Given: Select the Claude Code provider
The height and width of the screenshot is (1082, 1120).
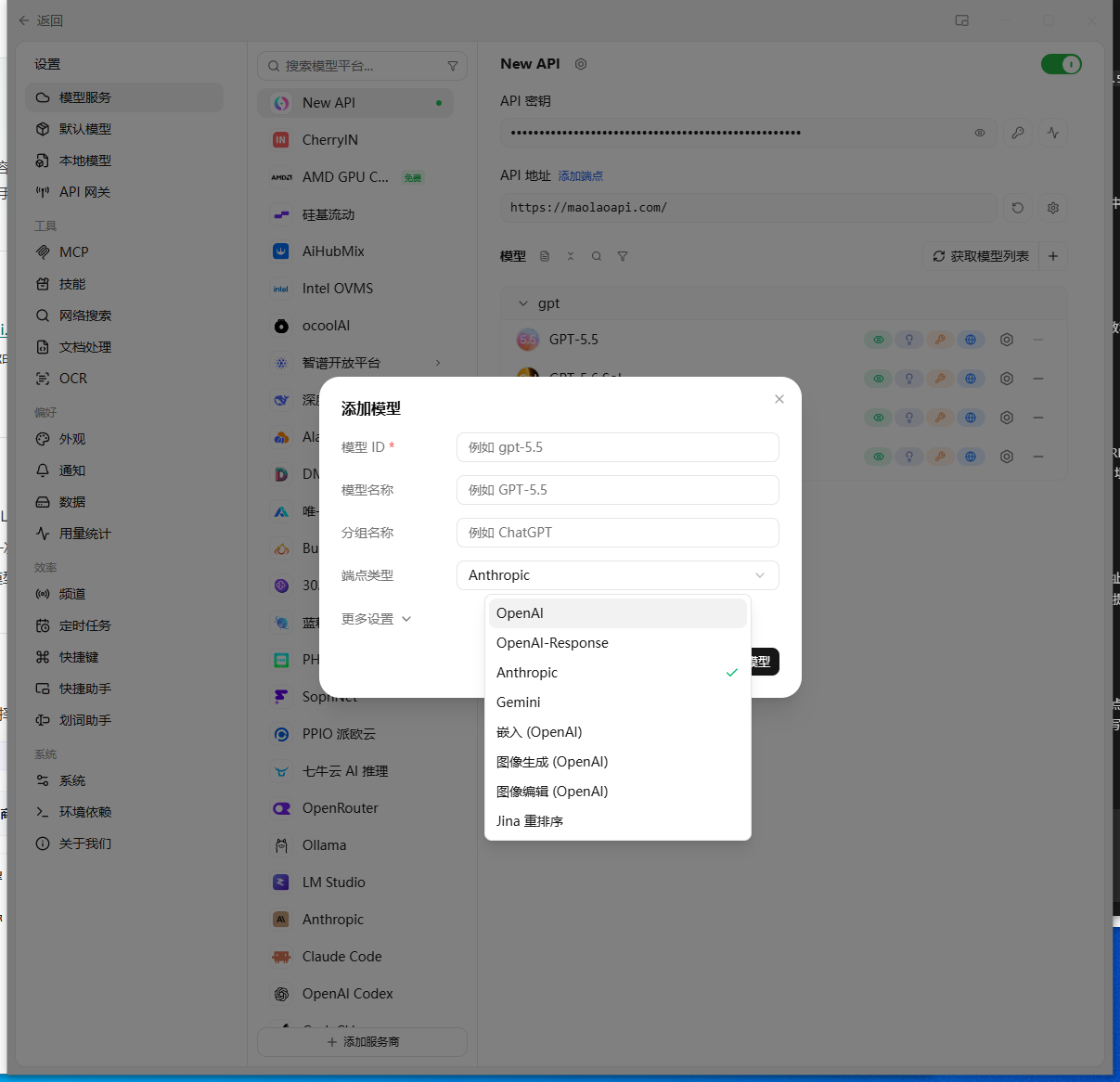Looking at the screenshot, I should click(355, 957).
